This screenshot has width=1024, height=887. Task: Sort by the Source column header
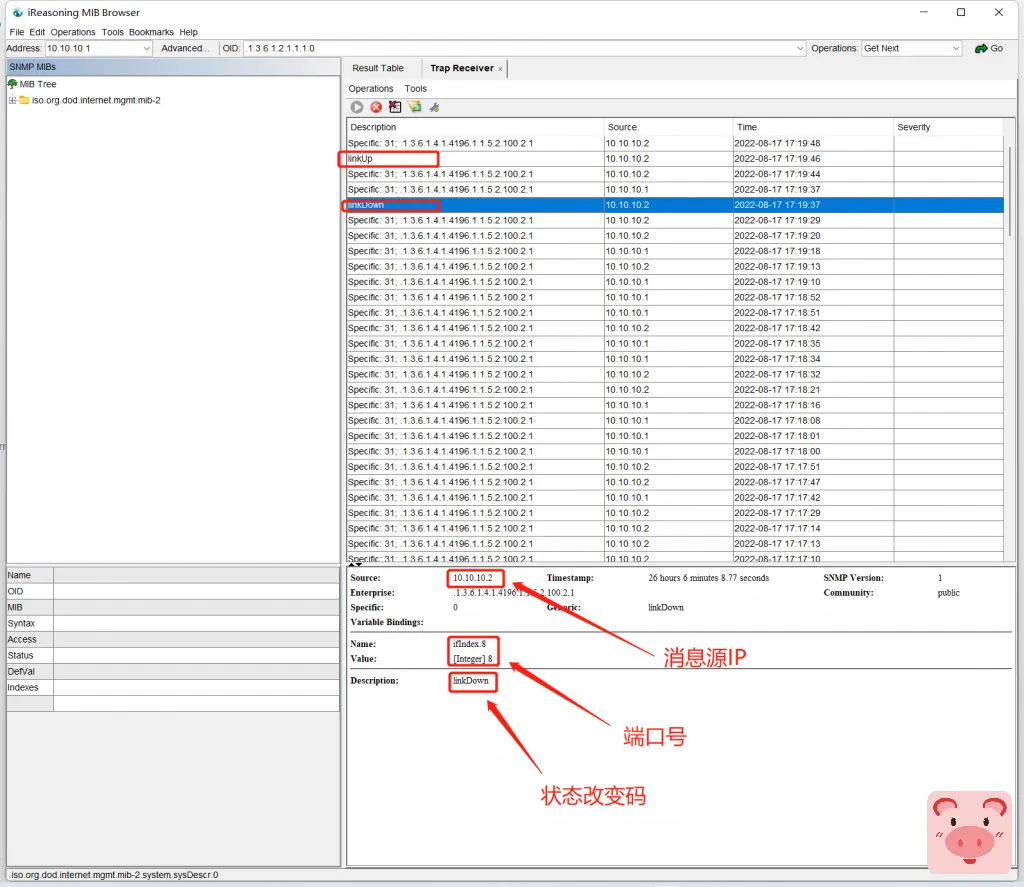click(668, 127)
